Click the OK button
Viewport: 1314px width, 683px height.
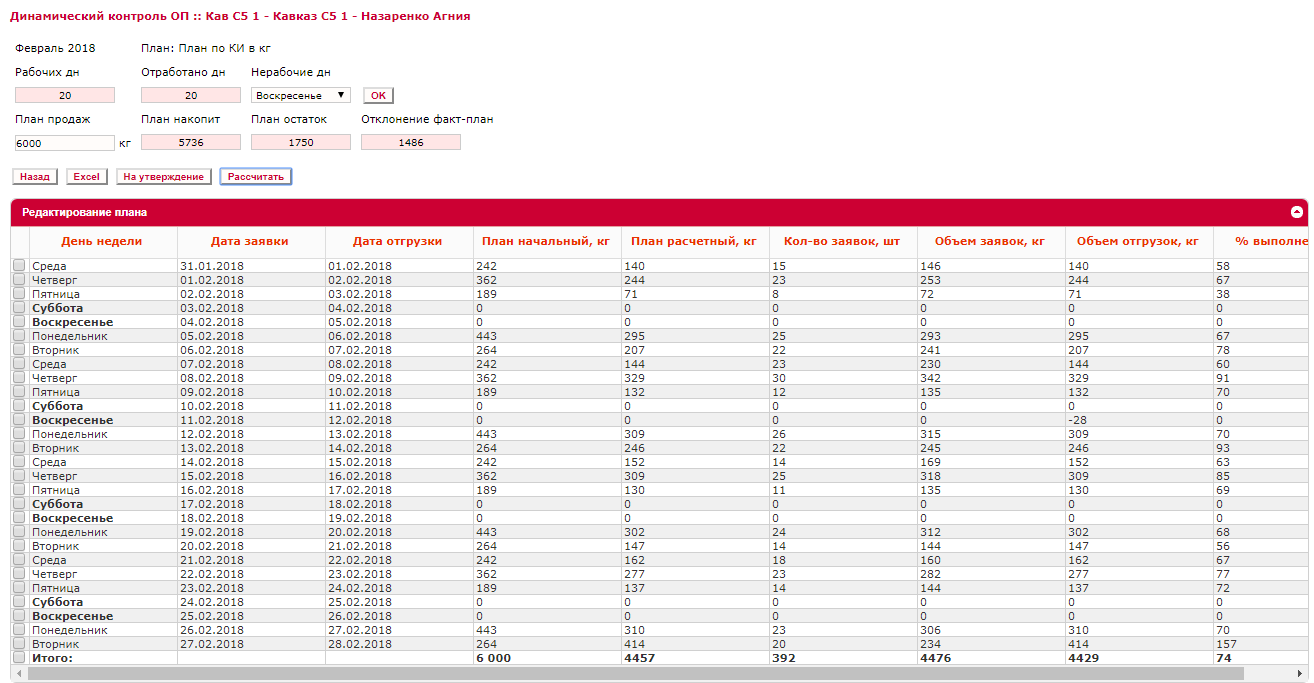pyautogui.click(x=378, y=96)
